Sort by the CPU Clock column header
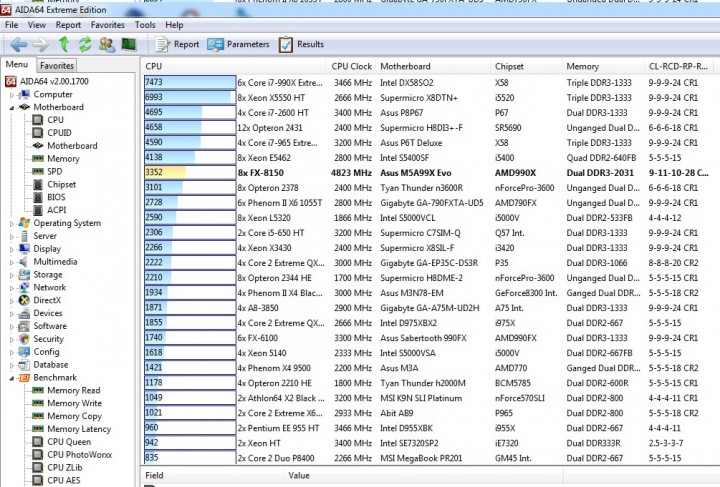720x487 pixels. coord(351,66)
